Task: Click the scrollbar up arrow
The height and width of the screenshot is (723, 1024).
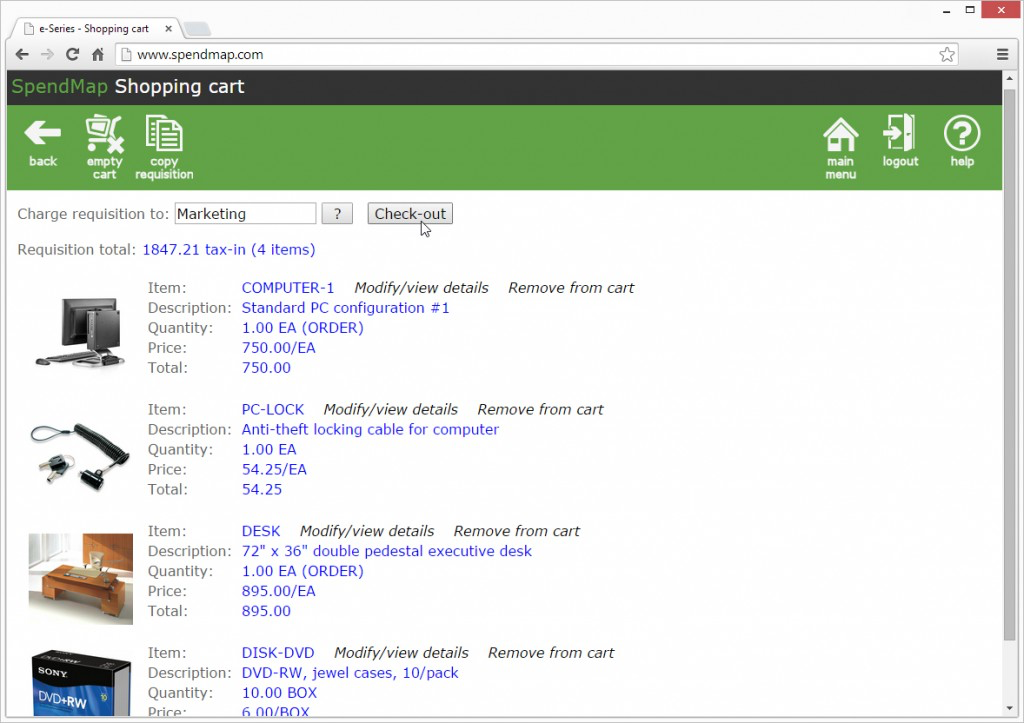Action: [x=1010, y=78]
